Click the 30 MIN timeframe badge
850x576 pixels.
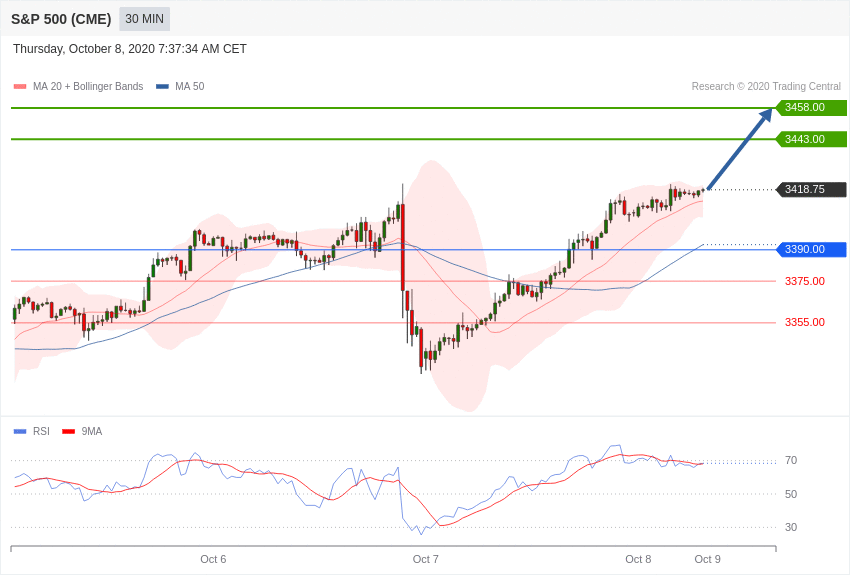click(x=144, y=19)
